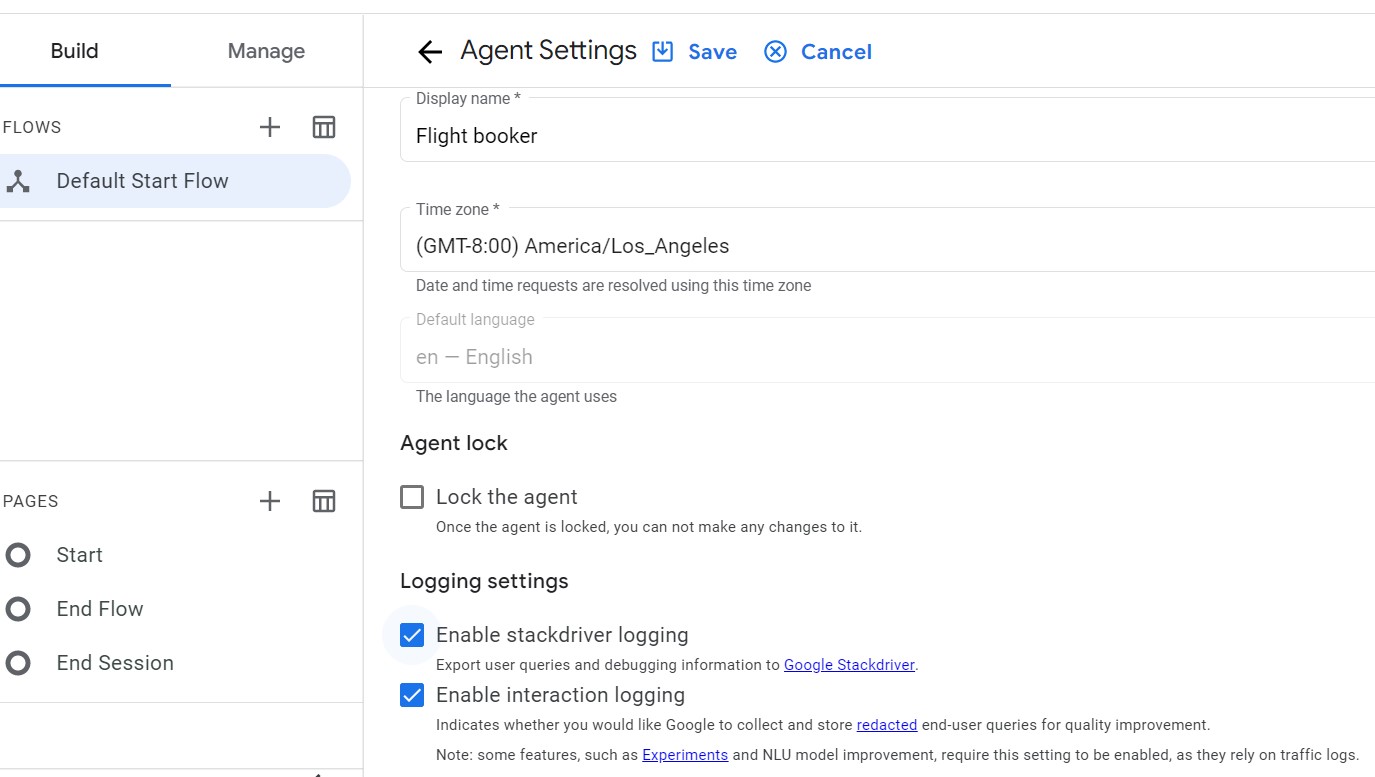Click the Default Start Flow node icon

click(18, 181)
